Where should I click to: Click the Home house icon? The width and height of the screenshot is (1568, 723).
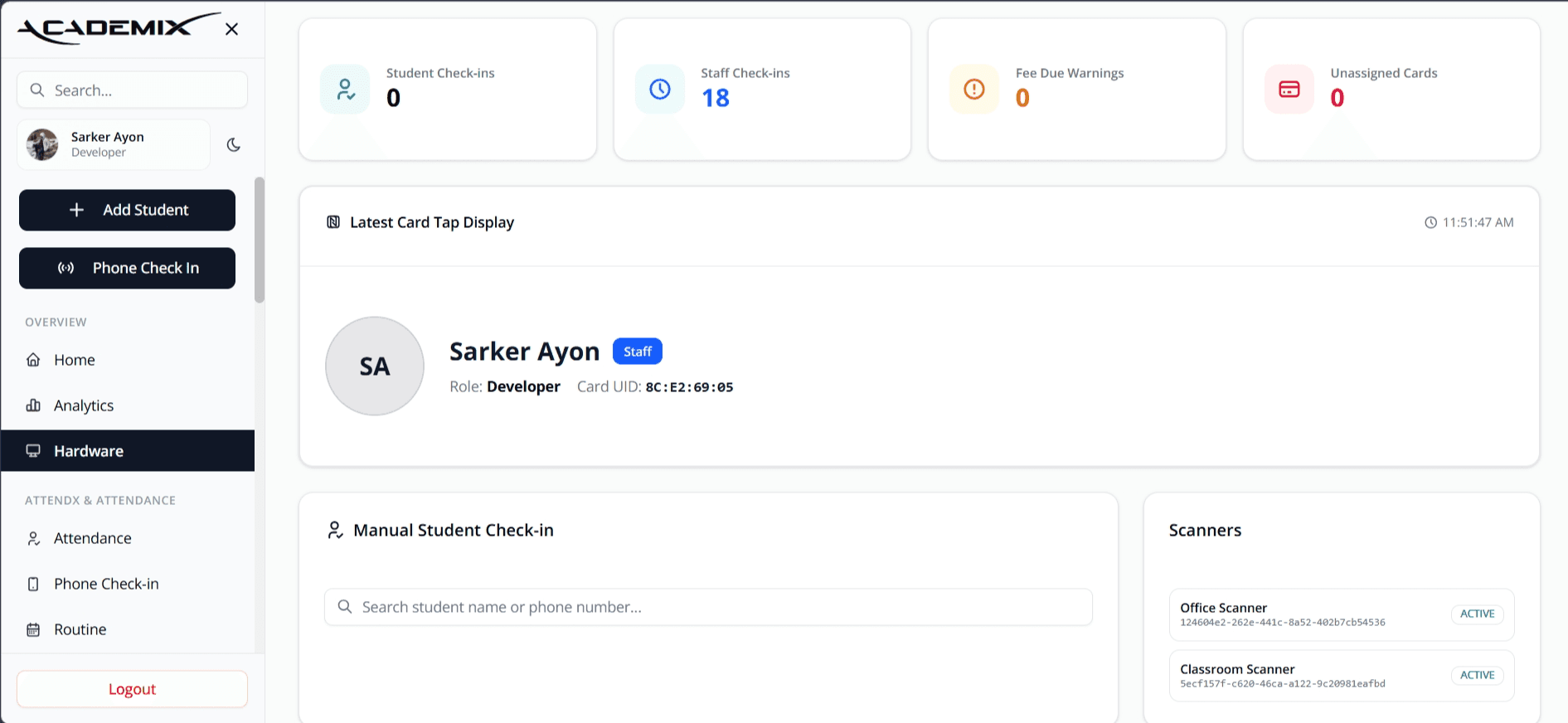(x=33, y=360)
